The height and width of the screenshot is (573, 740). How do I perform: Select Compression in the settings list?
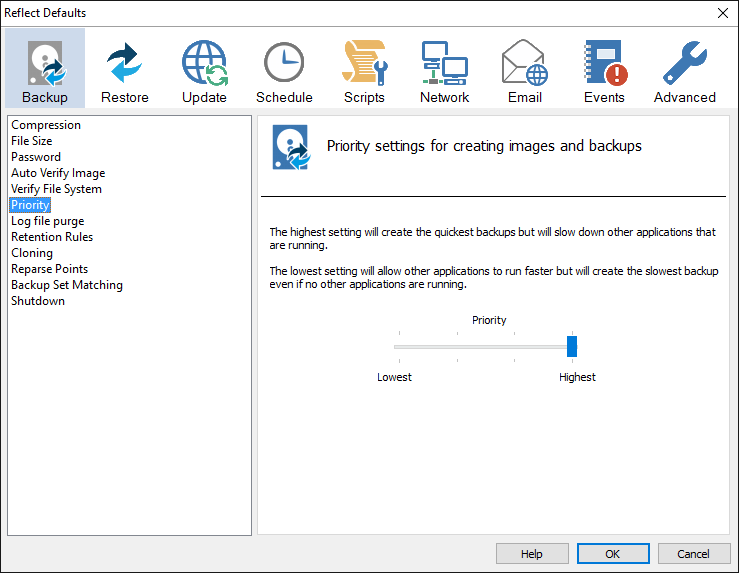[x=46, y=125]
